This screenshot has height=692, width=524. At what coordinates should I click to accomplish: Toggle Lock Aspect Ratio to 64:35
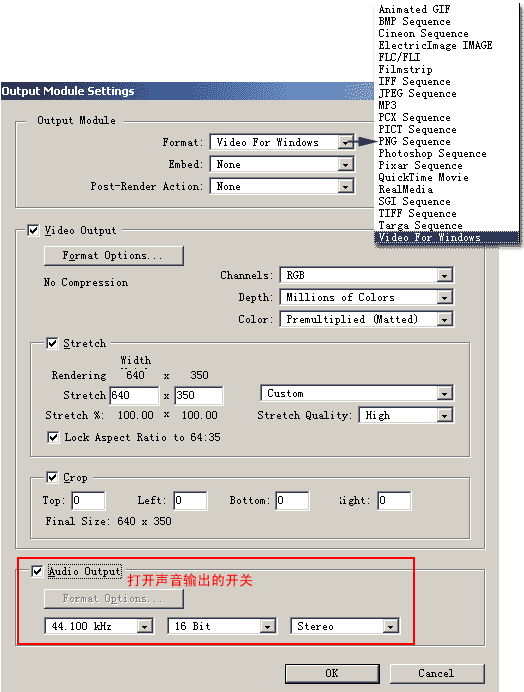pos(53,437)
